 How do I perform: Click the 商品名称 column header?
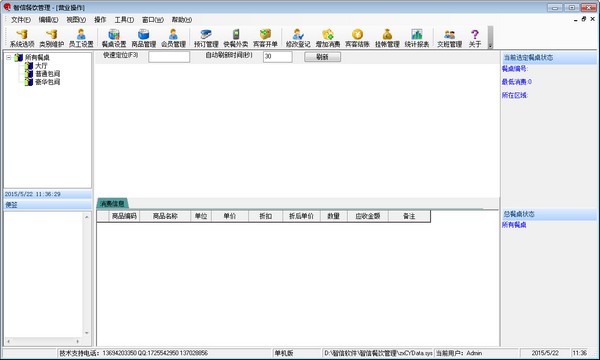click(165, 216)
